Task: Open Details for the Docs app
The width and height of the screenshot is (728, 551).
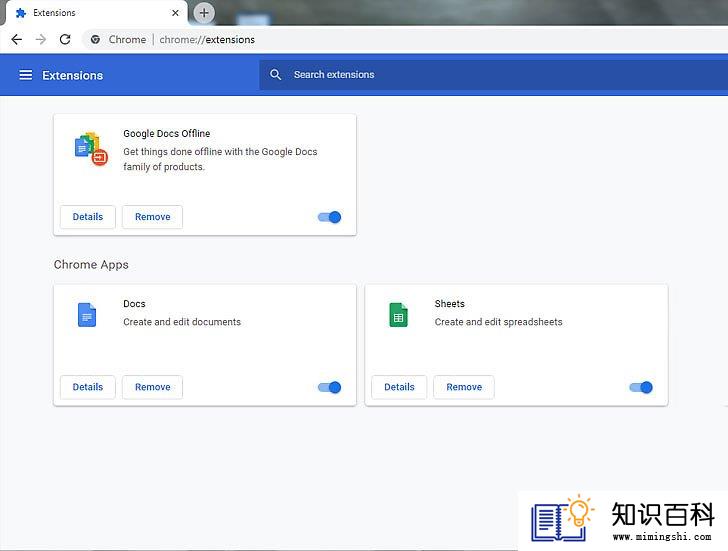Action: click(x=88, y=387)
